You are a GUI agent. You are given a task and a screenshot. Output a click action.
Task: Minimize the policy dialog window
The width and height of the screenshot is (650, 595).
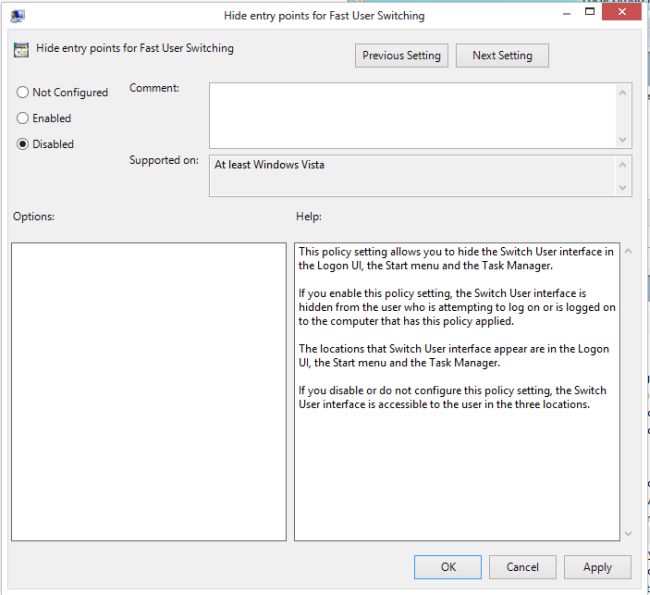567,14
